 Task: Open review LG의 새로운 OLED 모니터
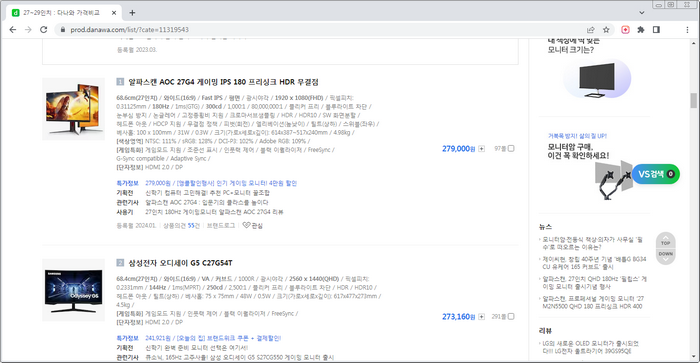click(590, 347)
